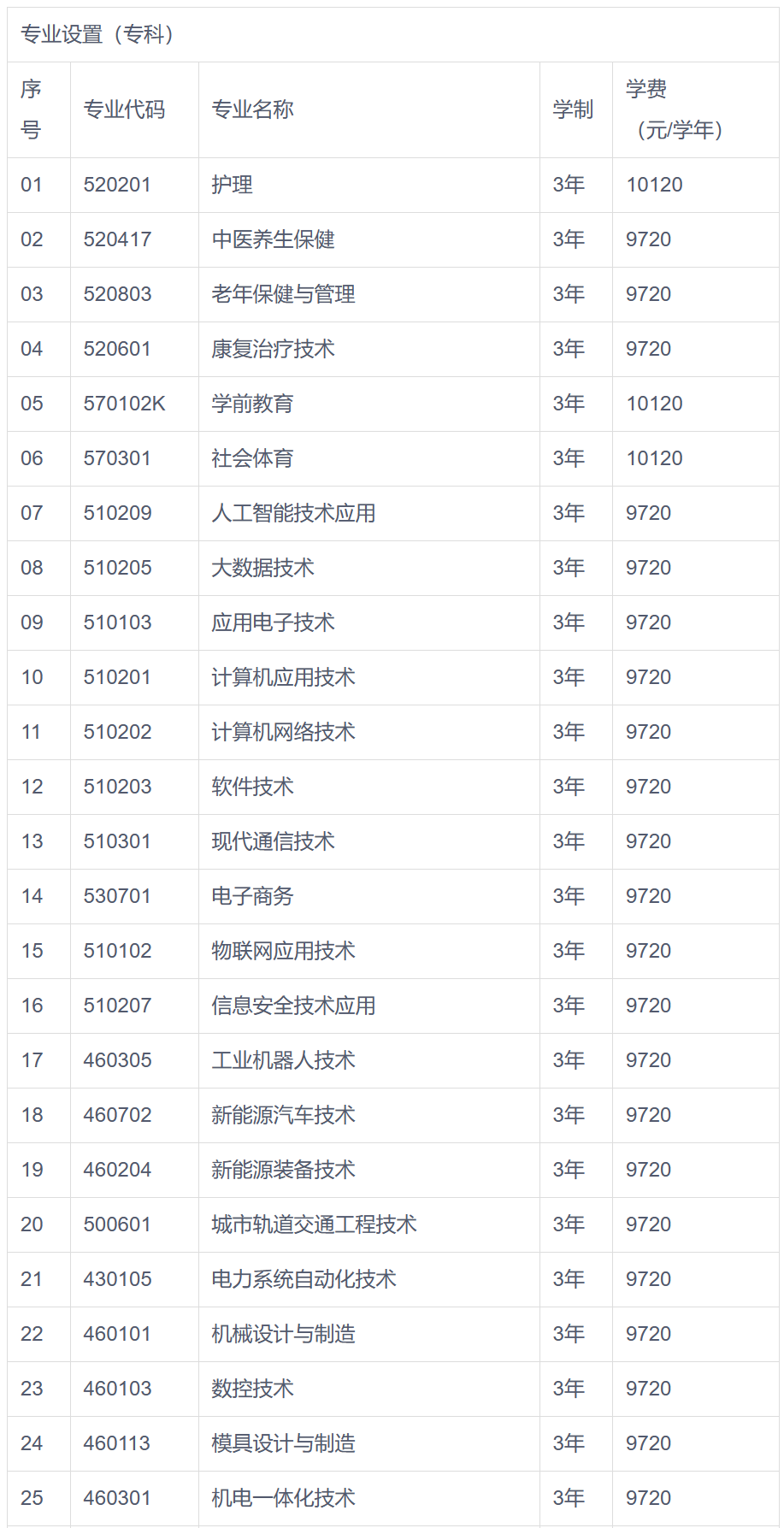Viewport: 784px width, 1528px height.
Task: Select code 570102K for 学前教育
Action: pyautogui.click(x=124, y=404)
